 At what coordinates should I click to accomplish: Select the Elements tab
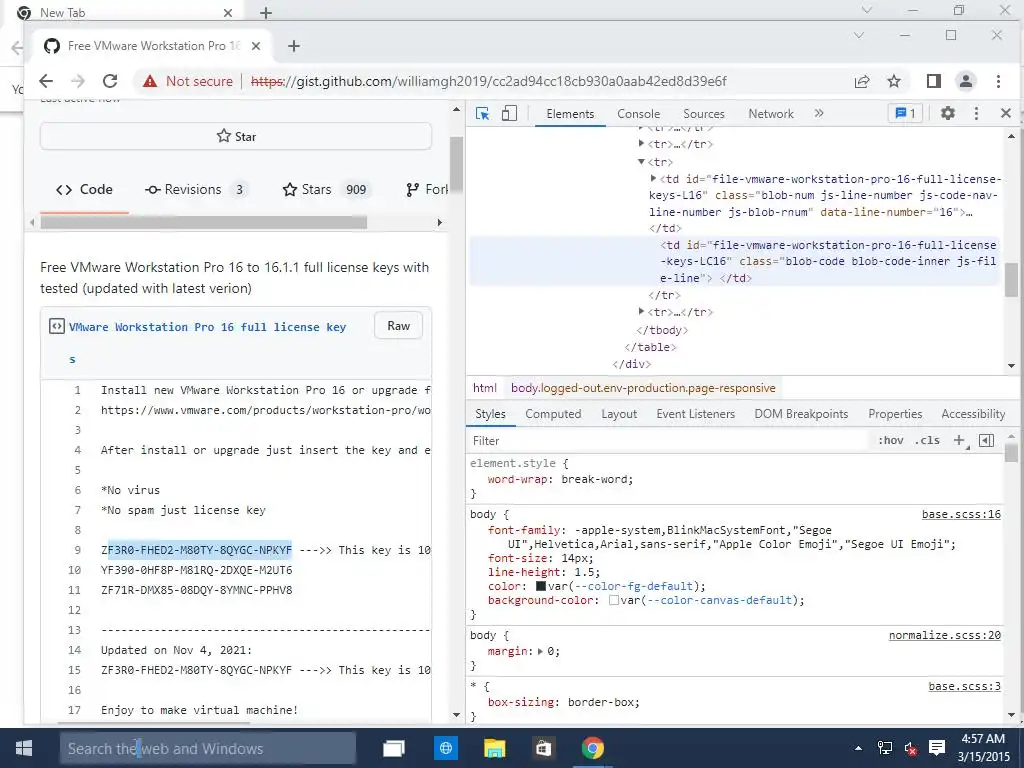(570, 114)
